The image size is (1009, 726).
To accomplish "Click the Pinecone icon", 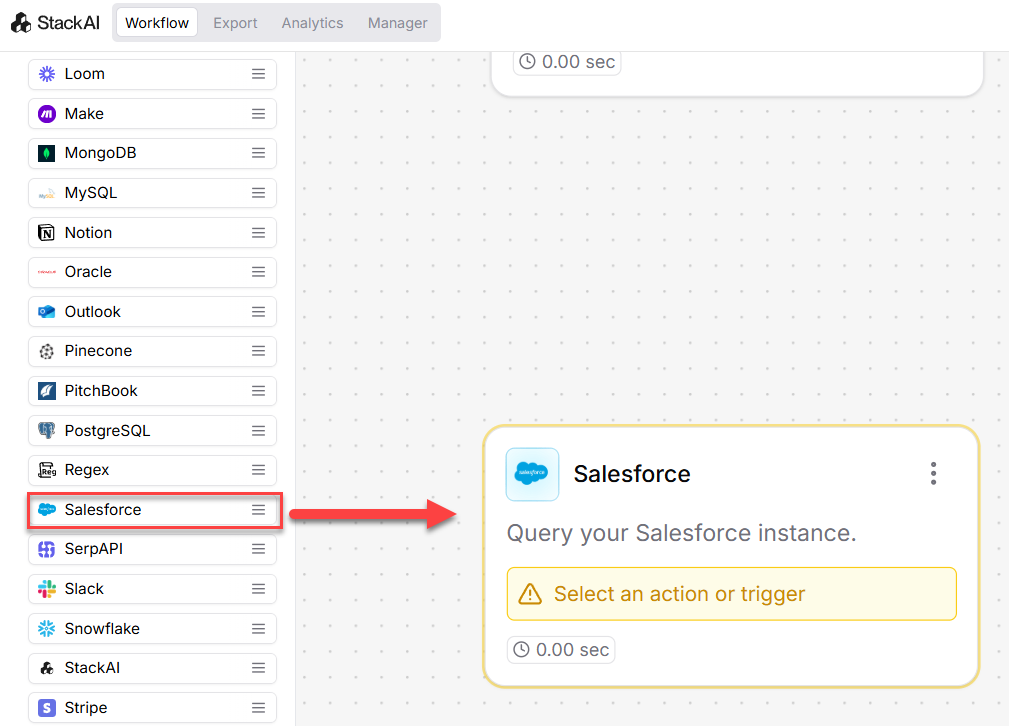I will tap(46, 351).
